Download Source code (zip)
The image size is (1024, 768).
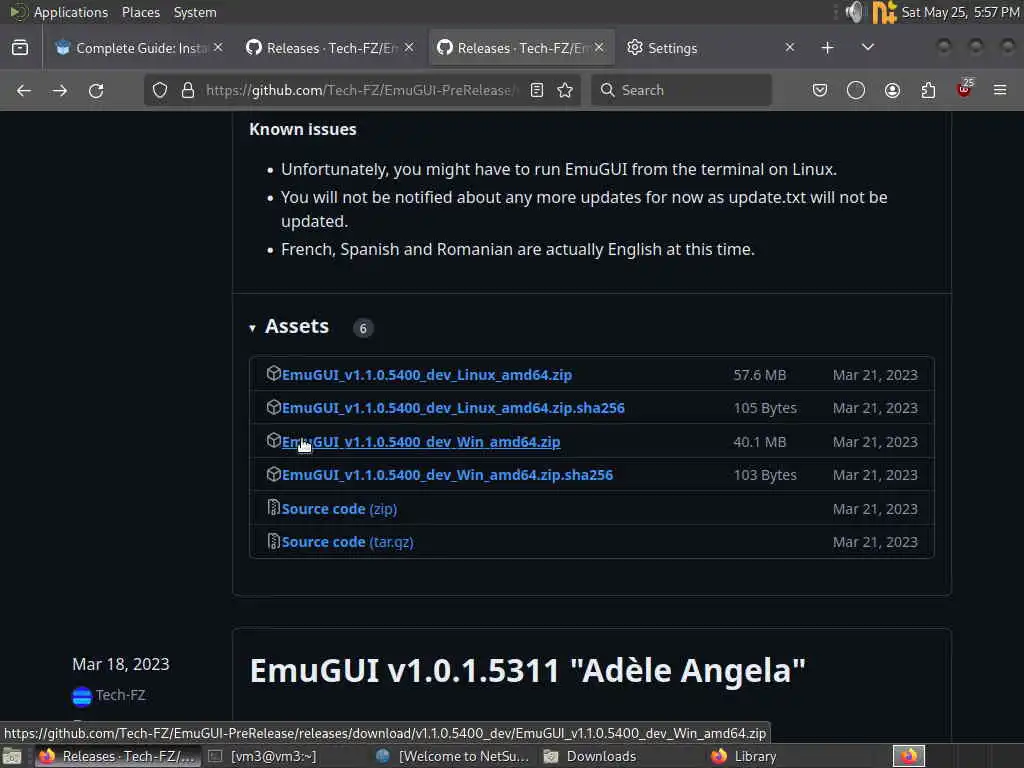coord(340,509)
